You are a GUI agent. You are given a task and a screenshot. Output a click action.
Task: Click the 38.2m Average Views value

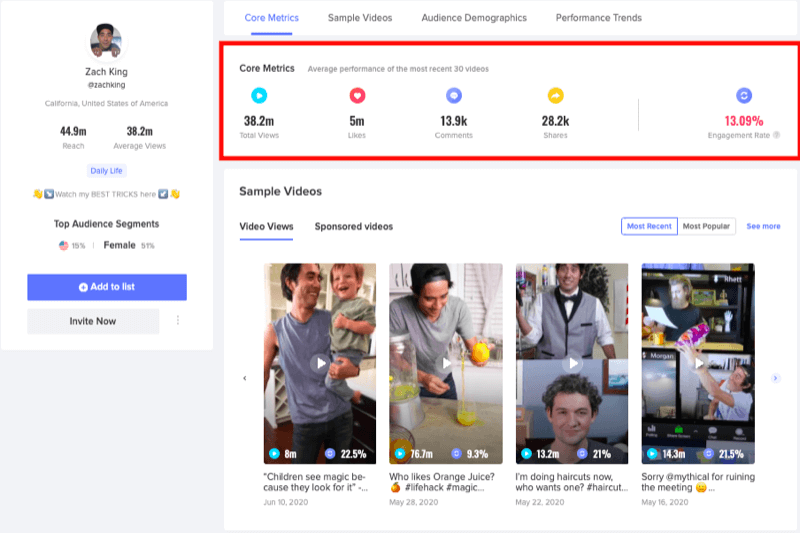click(x=140, y=132)
